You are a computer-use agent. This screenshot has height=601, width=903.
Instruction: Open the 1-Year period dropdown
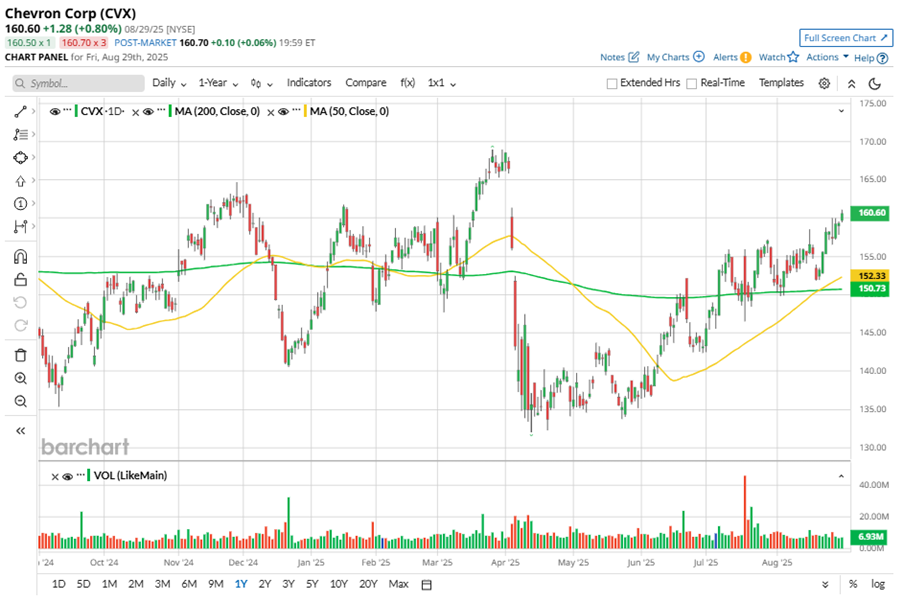pos(218,83)
